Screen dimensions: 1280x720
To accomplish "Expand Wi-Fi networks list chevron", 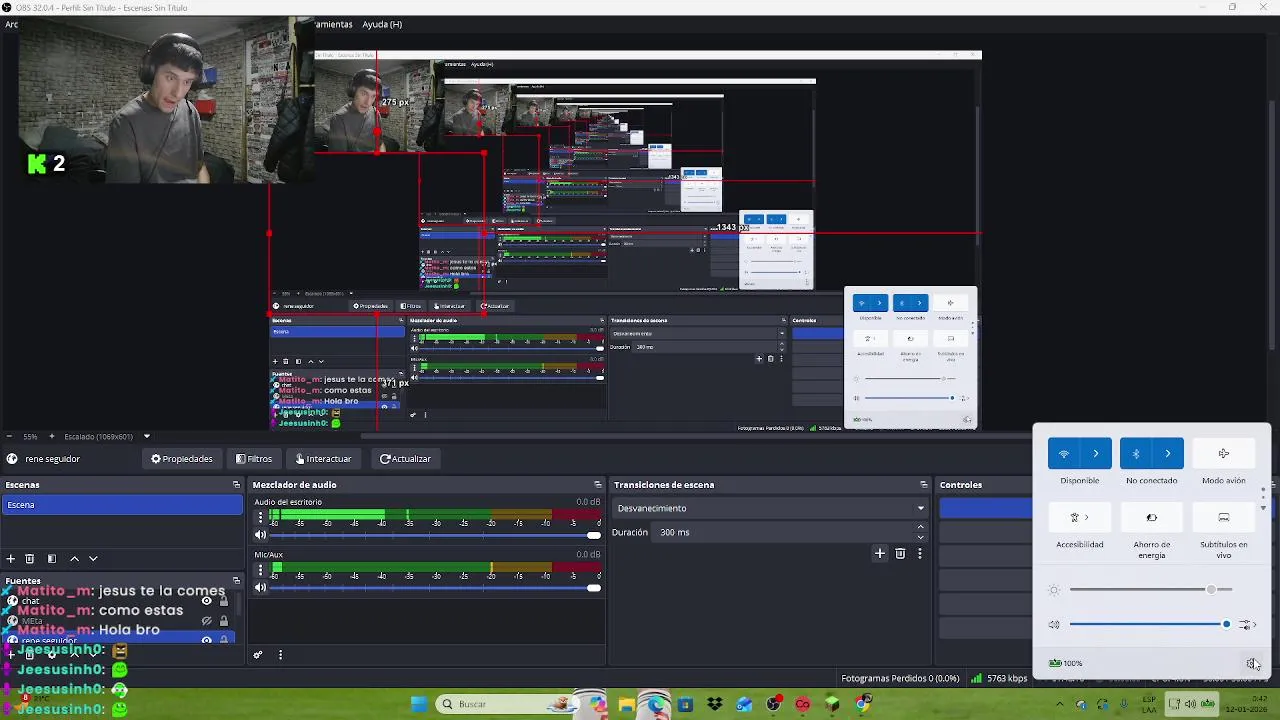I will 1096,454.
